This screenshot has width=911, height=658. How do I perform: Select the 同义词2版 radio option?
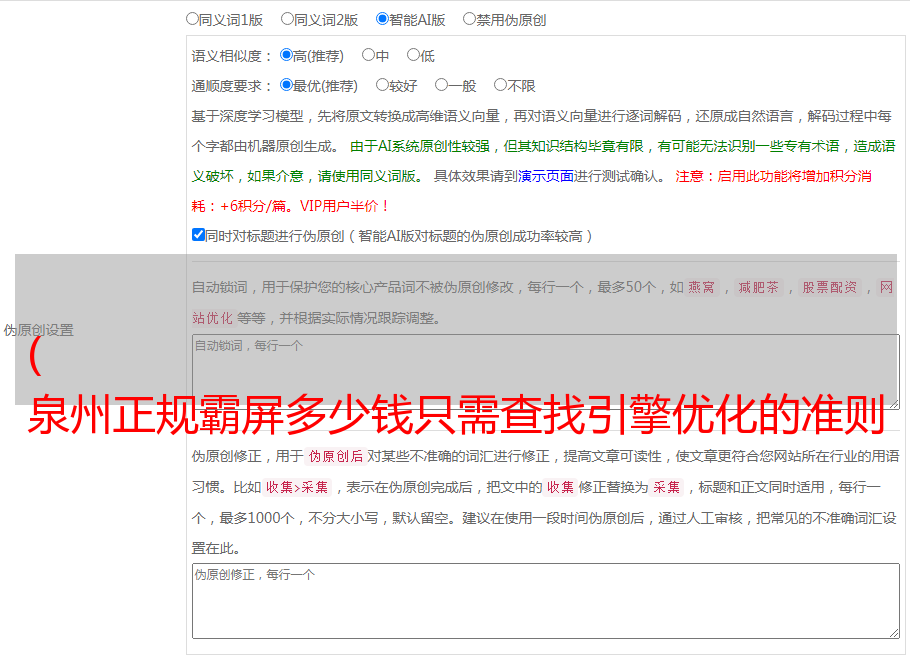[287, 19]
